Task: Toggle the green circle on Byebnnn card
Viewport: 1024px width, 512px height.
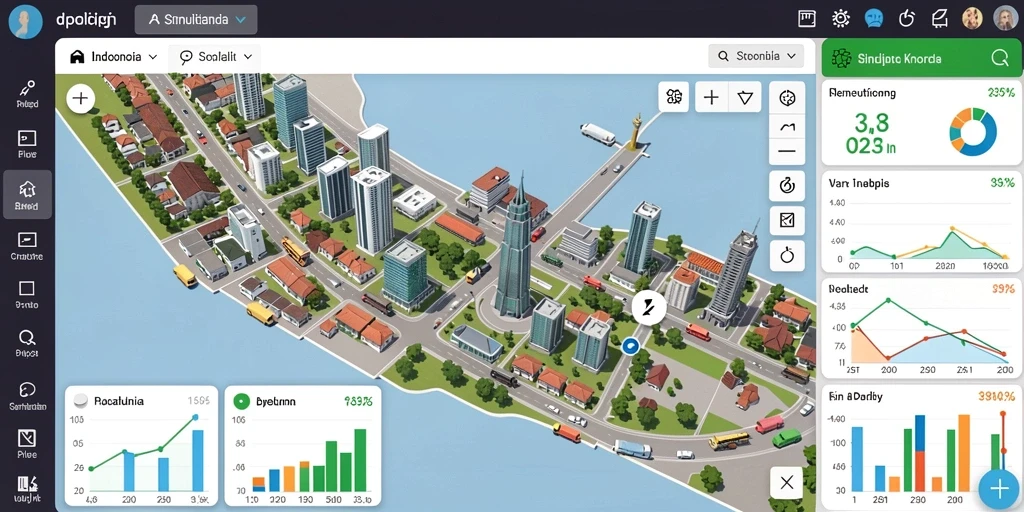Action: coord(242,400)
